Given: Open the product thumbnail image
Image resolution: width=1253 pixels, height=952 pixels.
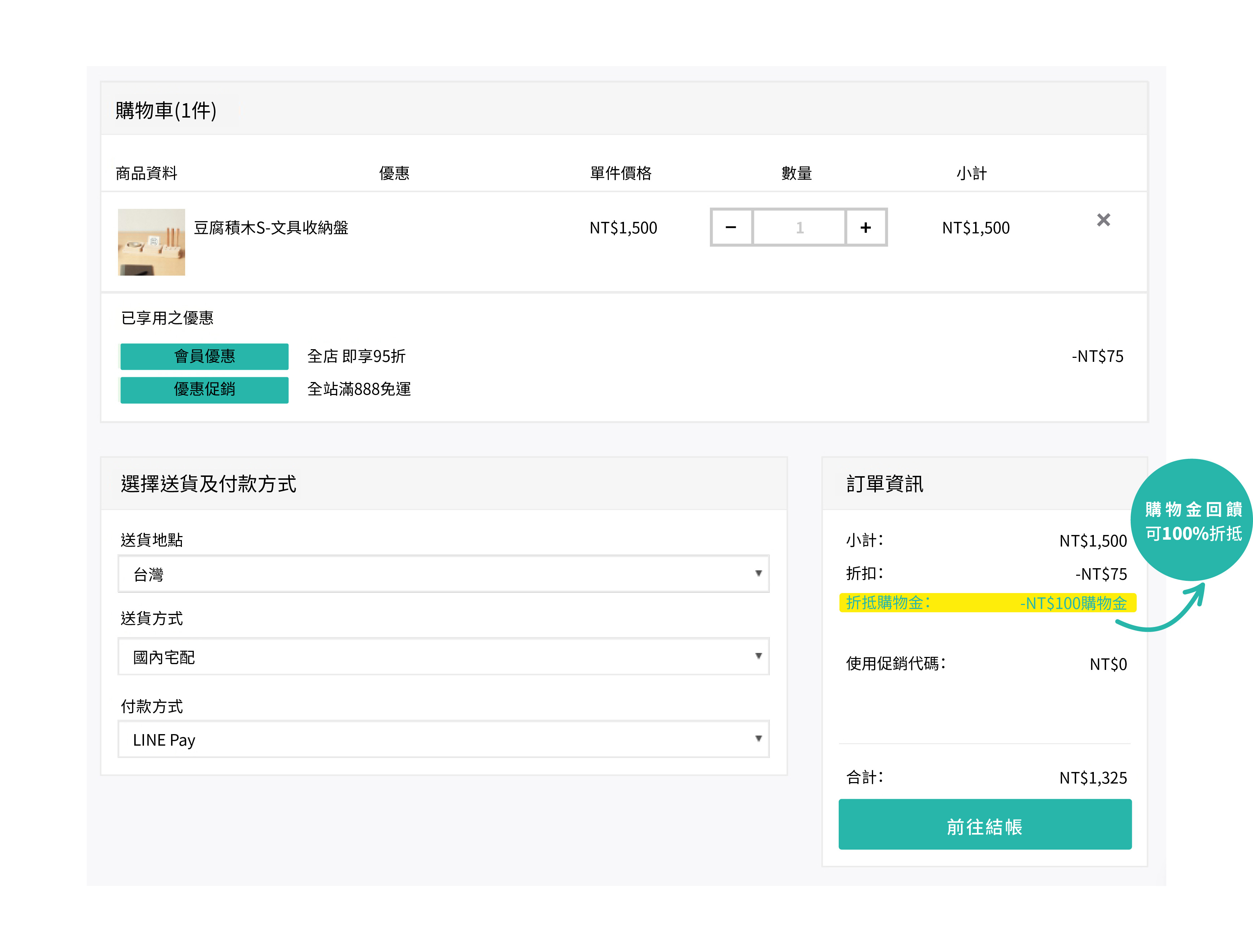Looking at the screenshot, I should tap(151, 242).
